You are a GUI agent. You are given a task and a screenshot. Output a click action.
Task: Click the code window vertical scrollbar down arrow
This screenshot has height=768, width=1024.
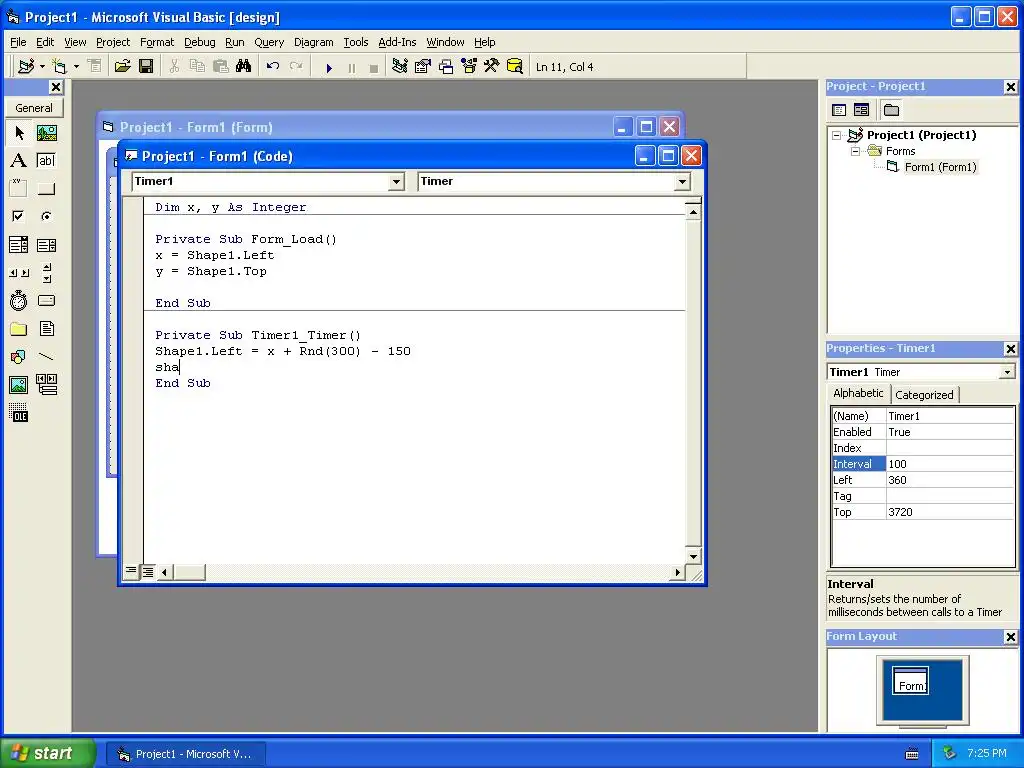point(693,556)
